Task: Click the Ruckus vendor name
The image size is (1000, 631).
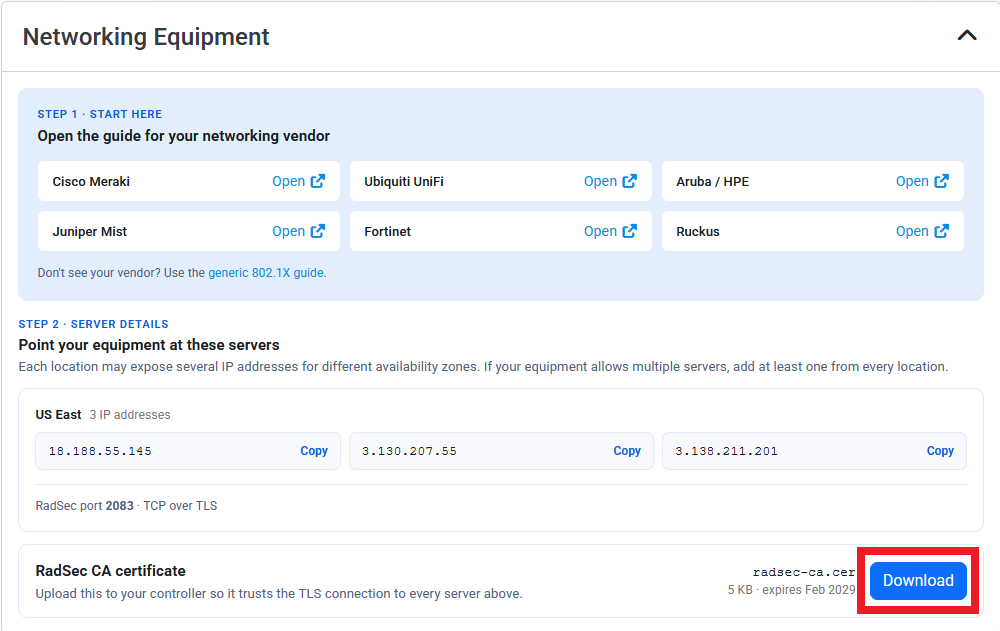Action: click(x=698, y=232)
